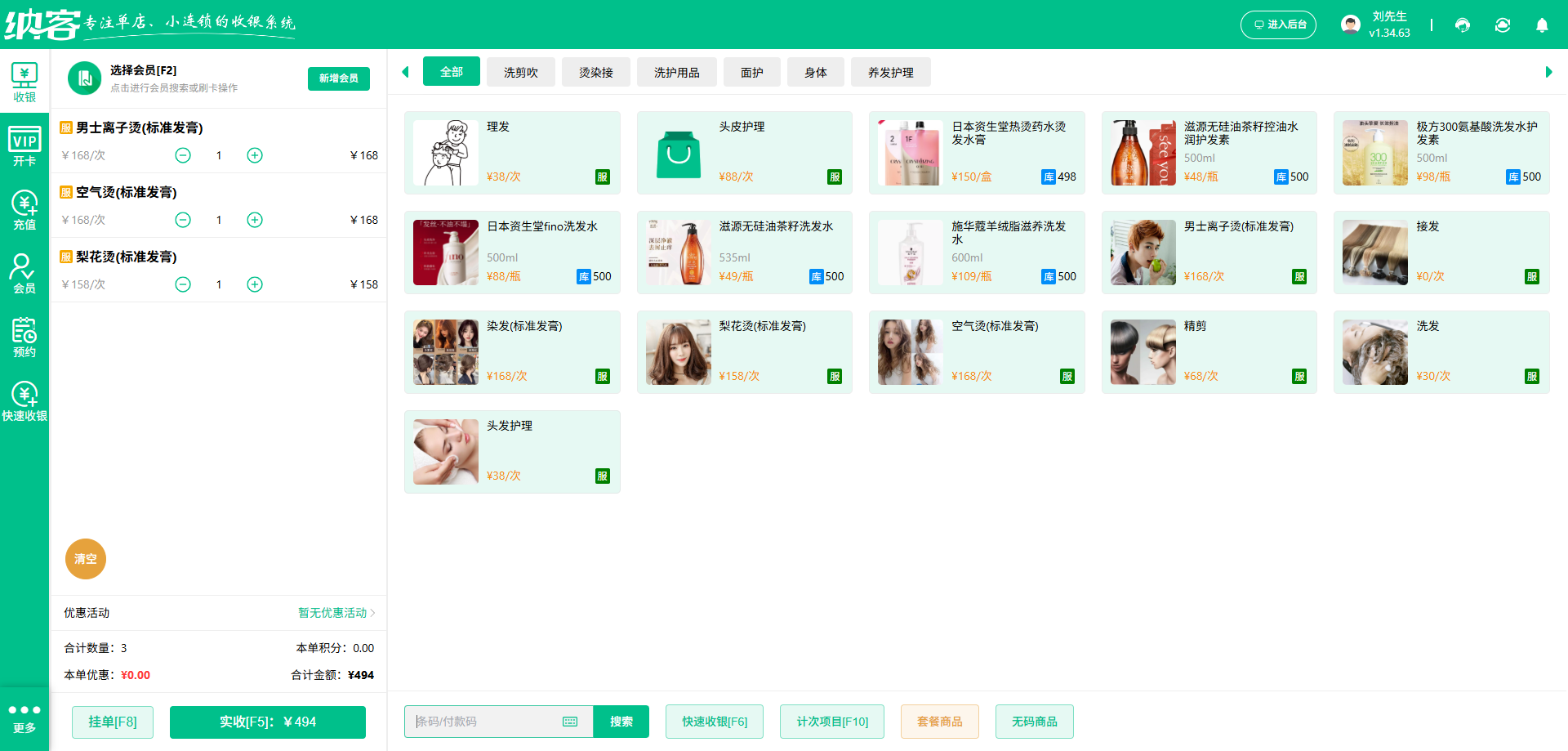
Task: Expand the 暂无优惠活动 promotions chevron
Action: [372, 613]
